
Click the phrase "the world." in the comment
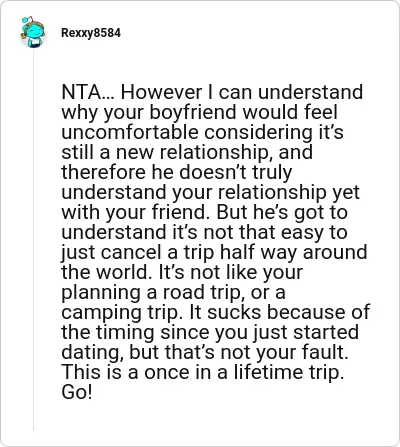(x=105, y=272)
